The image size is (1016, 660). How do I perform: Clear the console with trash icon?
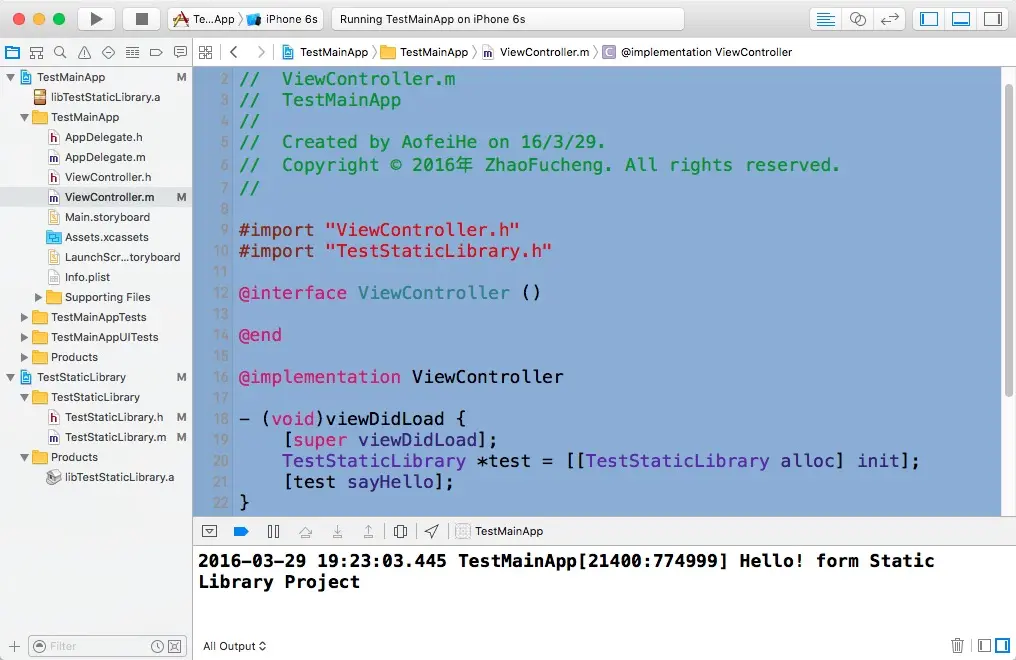[x=957, y=646]
